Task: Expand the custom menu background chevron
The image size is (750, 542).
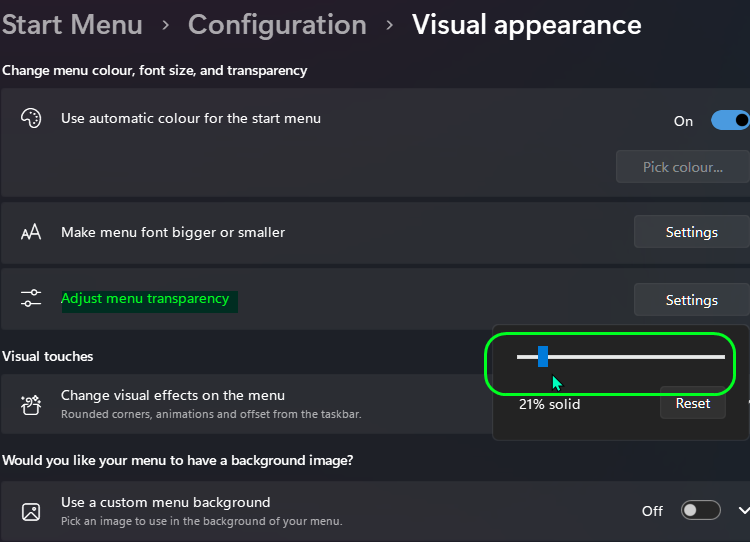Action: (x=744, y=511)
